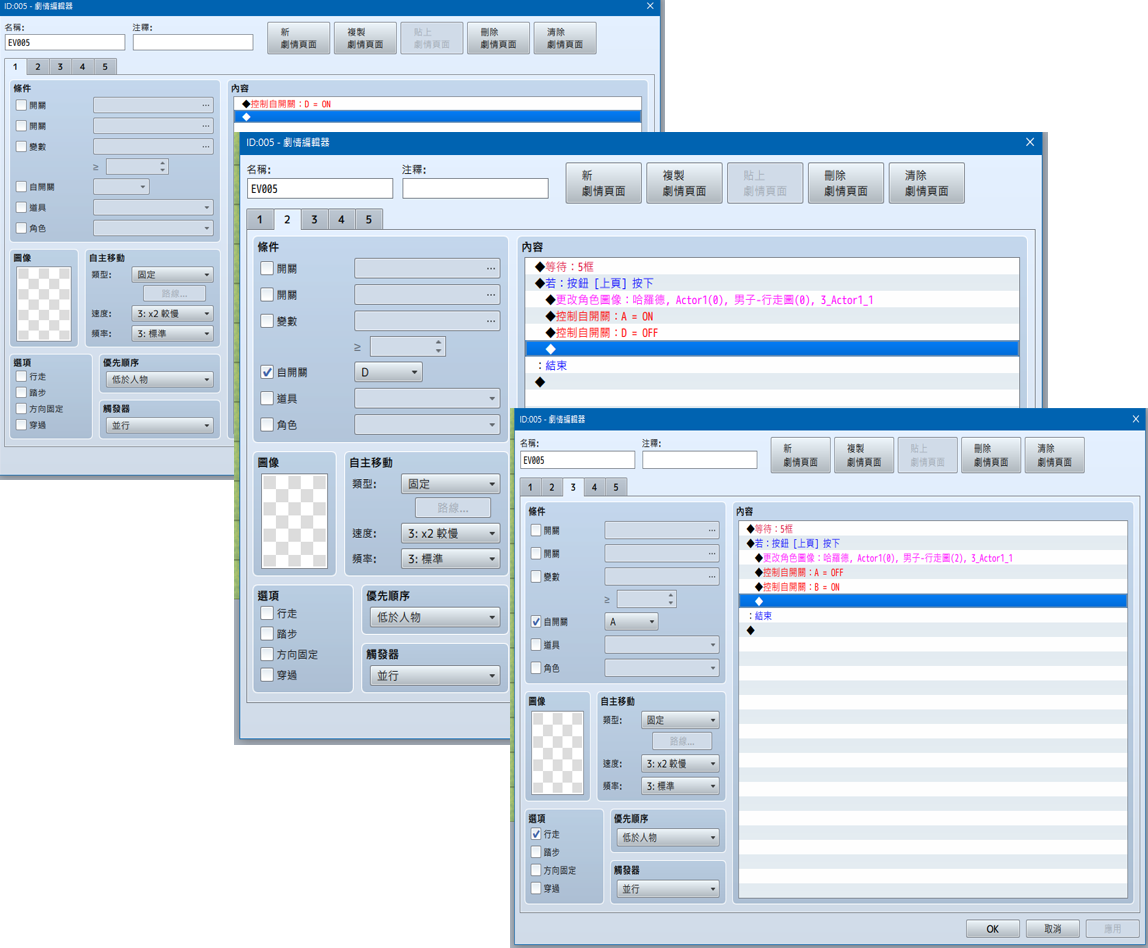This screenshot has width=1148, height=948.
Task: Tick 角色 condition in the middle window
Action: tap(267, 425)
